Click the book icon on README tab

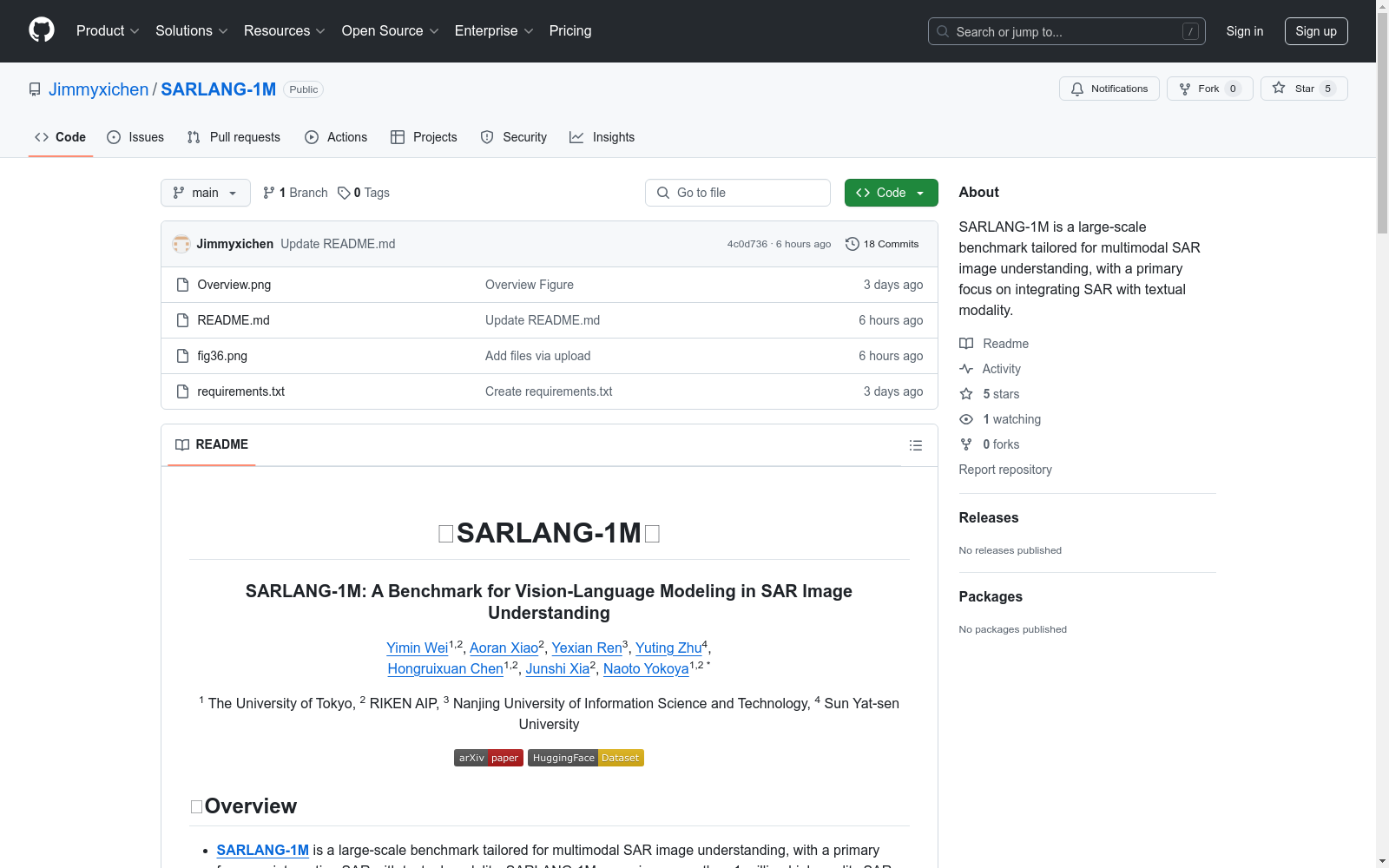coord(182,445)
